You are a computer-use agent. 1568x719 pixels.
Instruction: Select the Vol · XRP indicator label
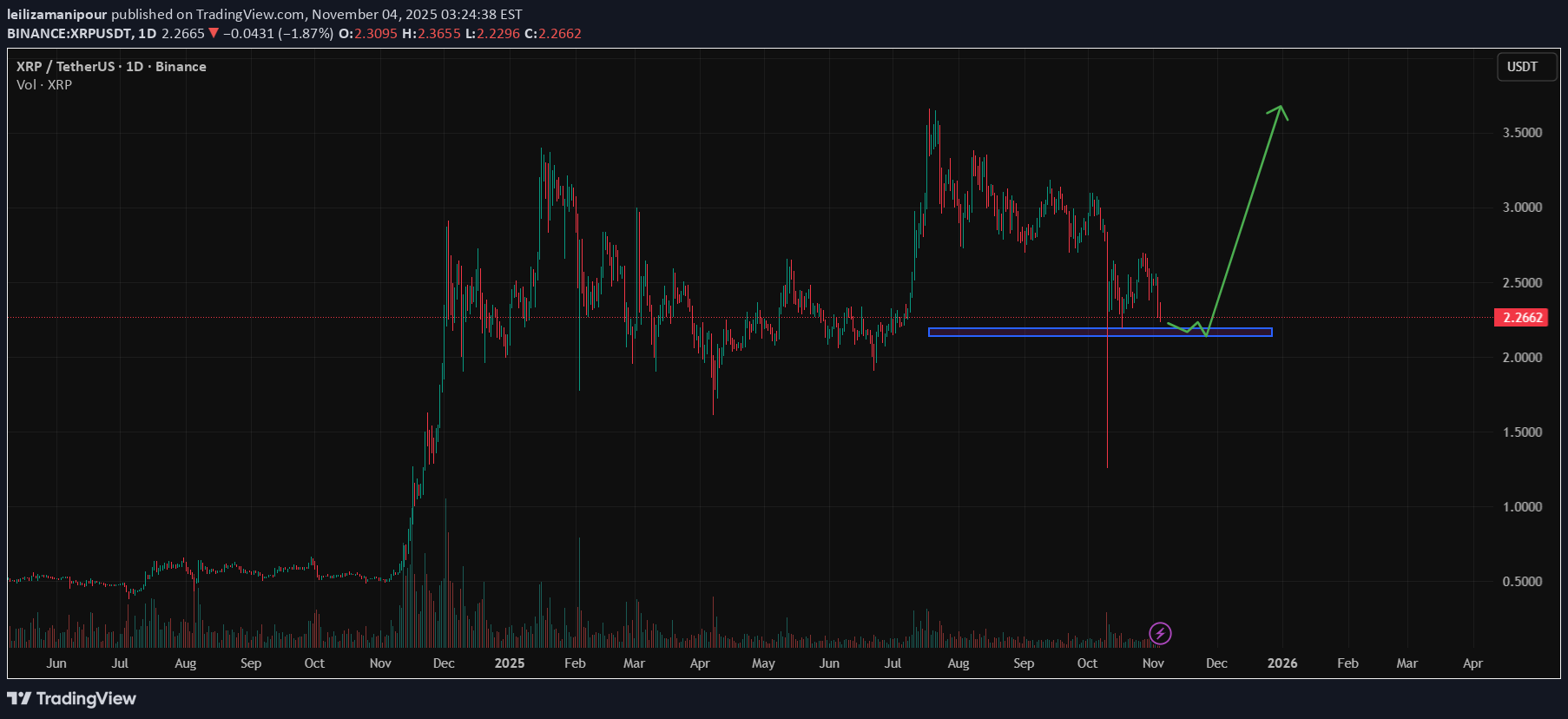coord(44,85)
